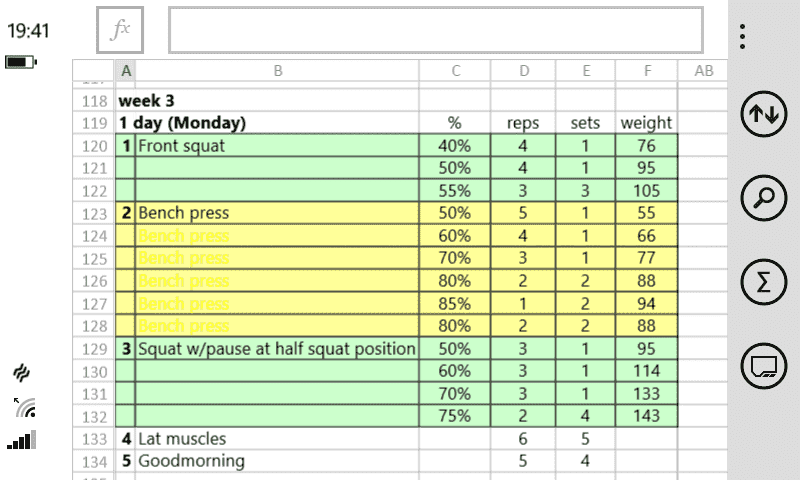Select the 85% percentage cell
The width and height of the screenshot is (800, 480).
pos(455,303)
